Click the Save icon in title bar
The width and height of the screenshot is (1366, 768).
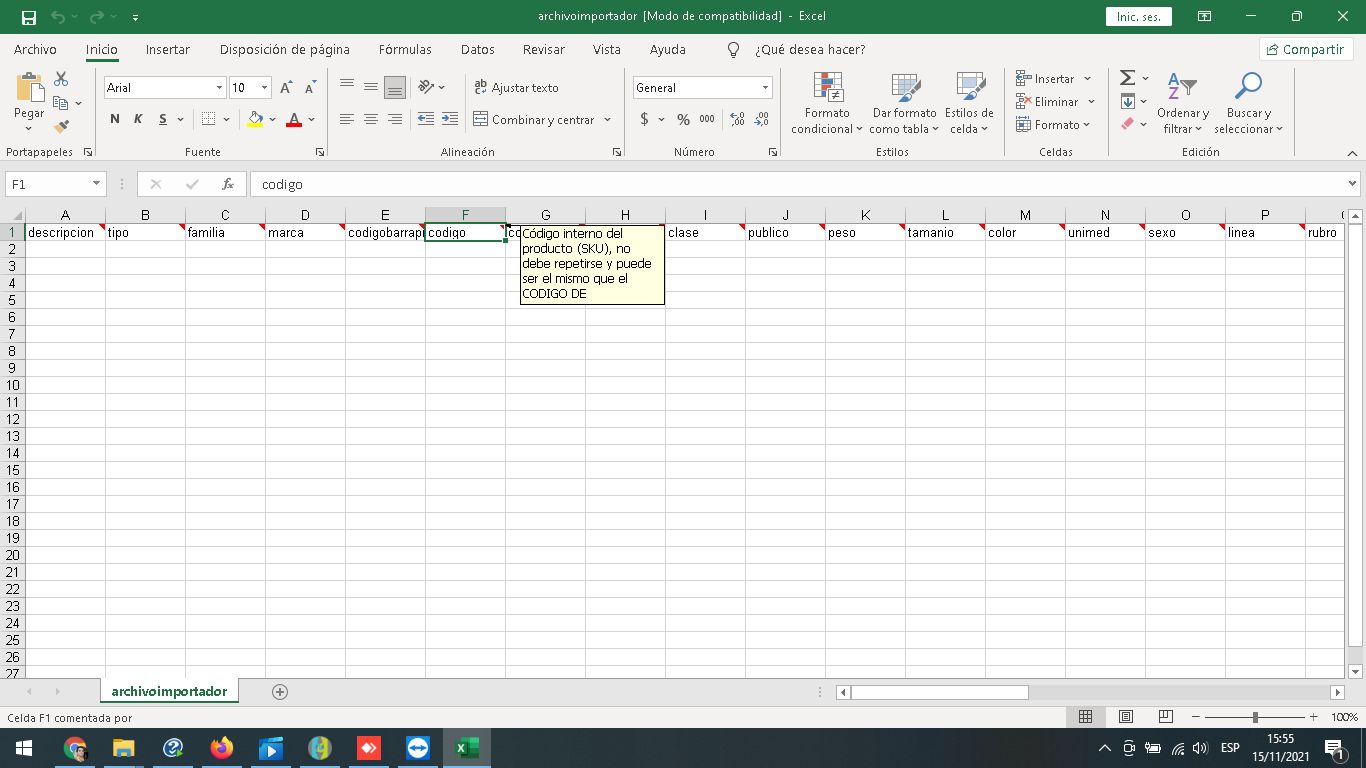pos(28,17)
